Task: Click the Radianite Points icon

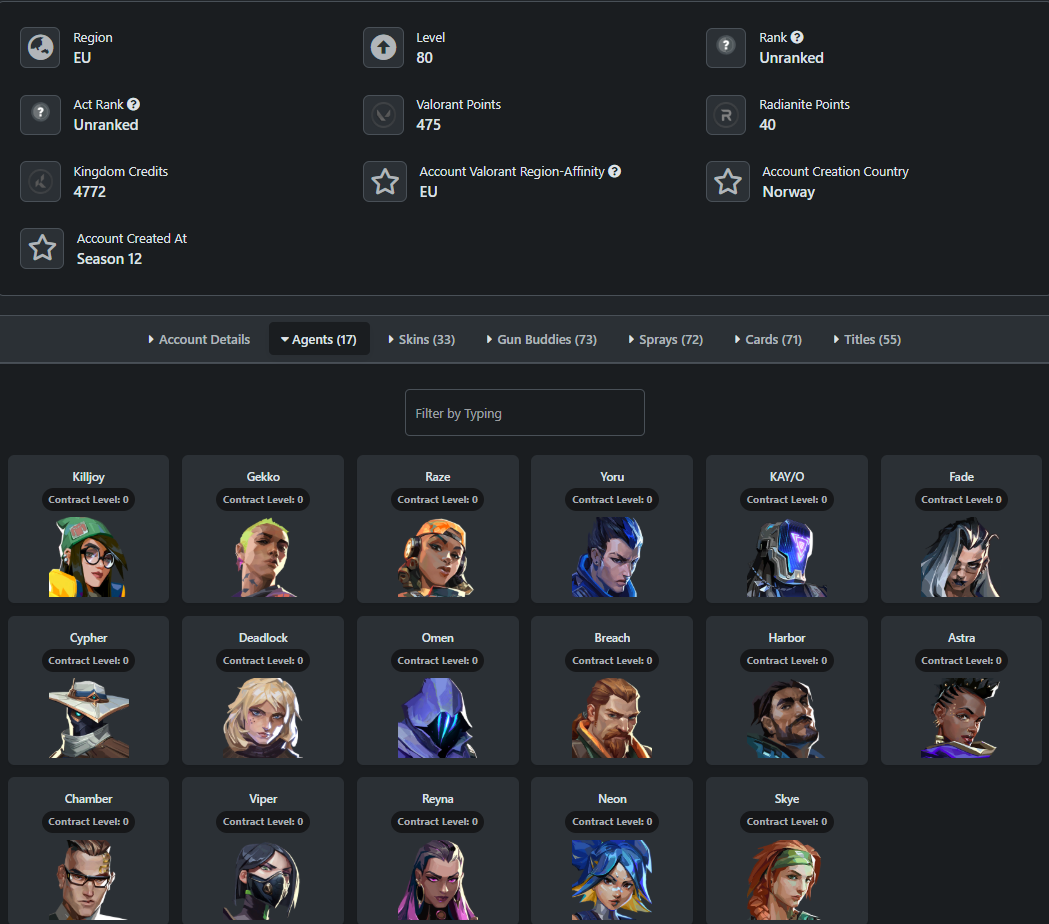Action: click(726, 114)
